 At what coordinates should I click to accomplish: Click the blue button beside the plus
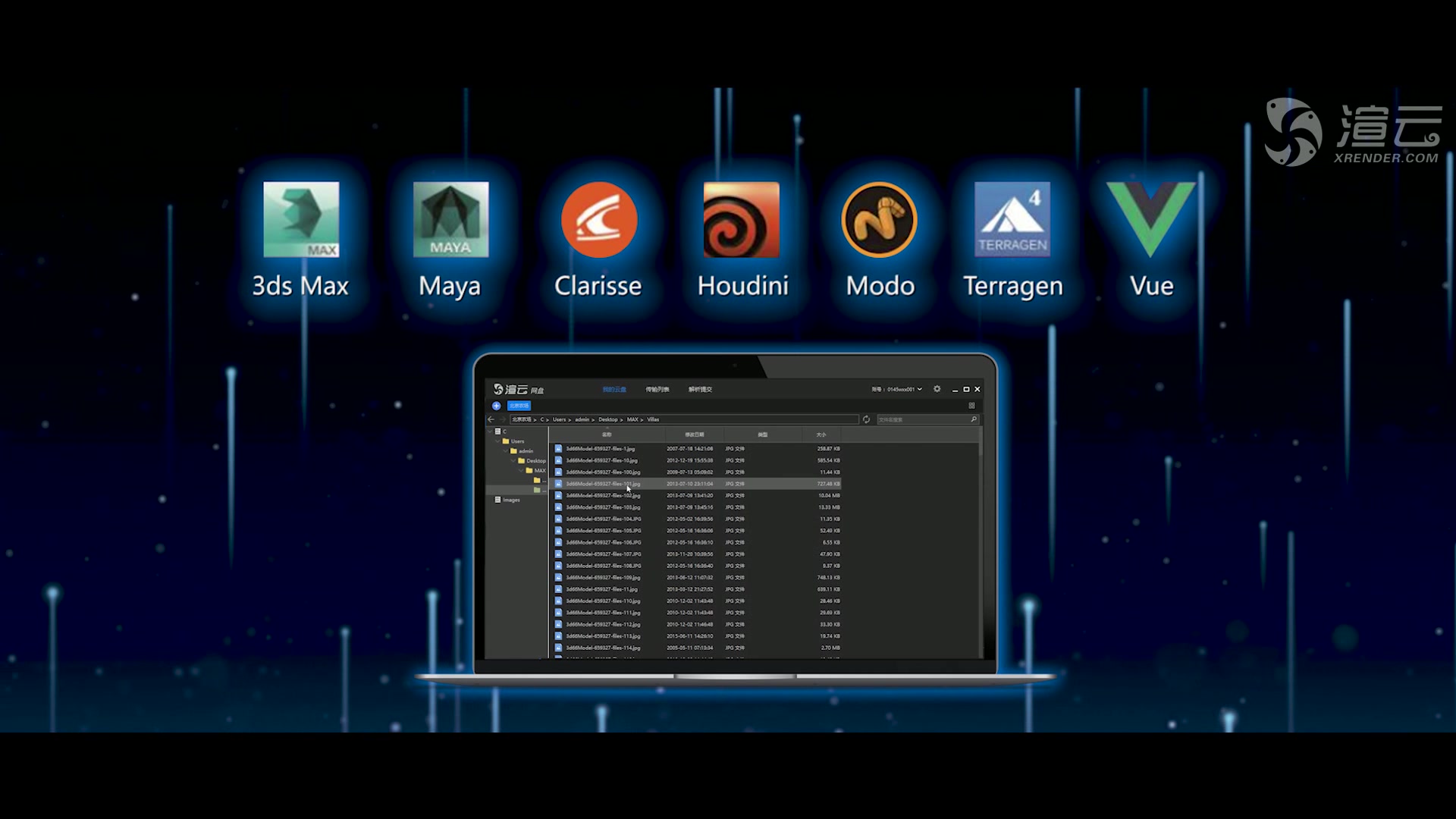[519, 406]
